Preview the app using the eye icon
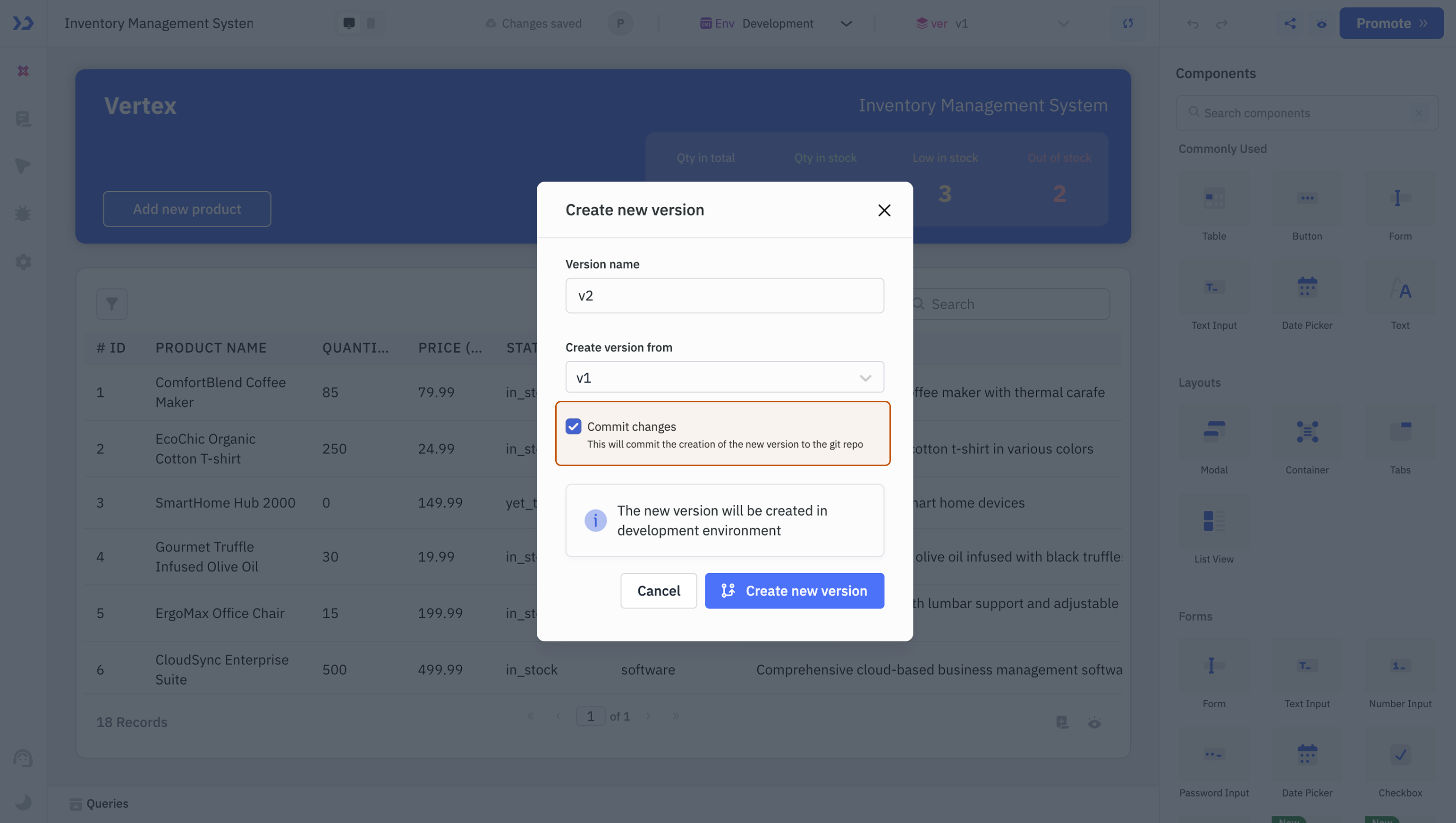This screenshot has width=1456, height=823. [1321, 23]
